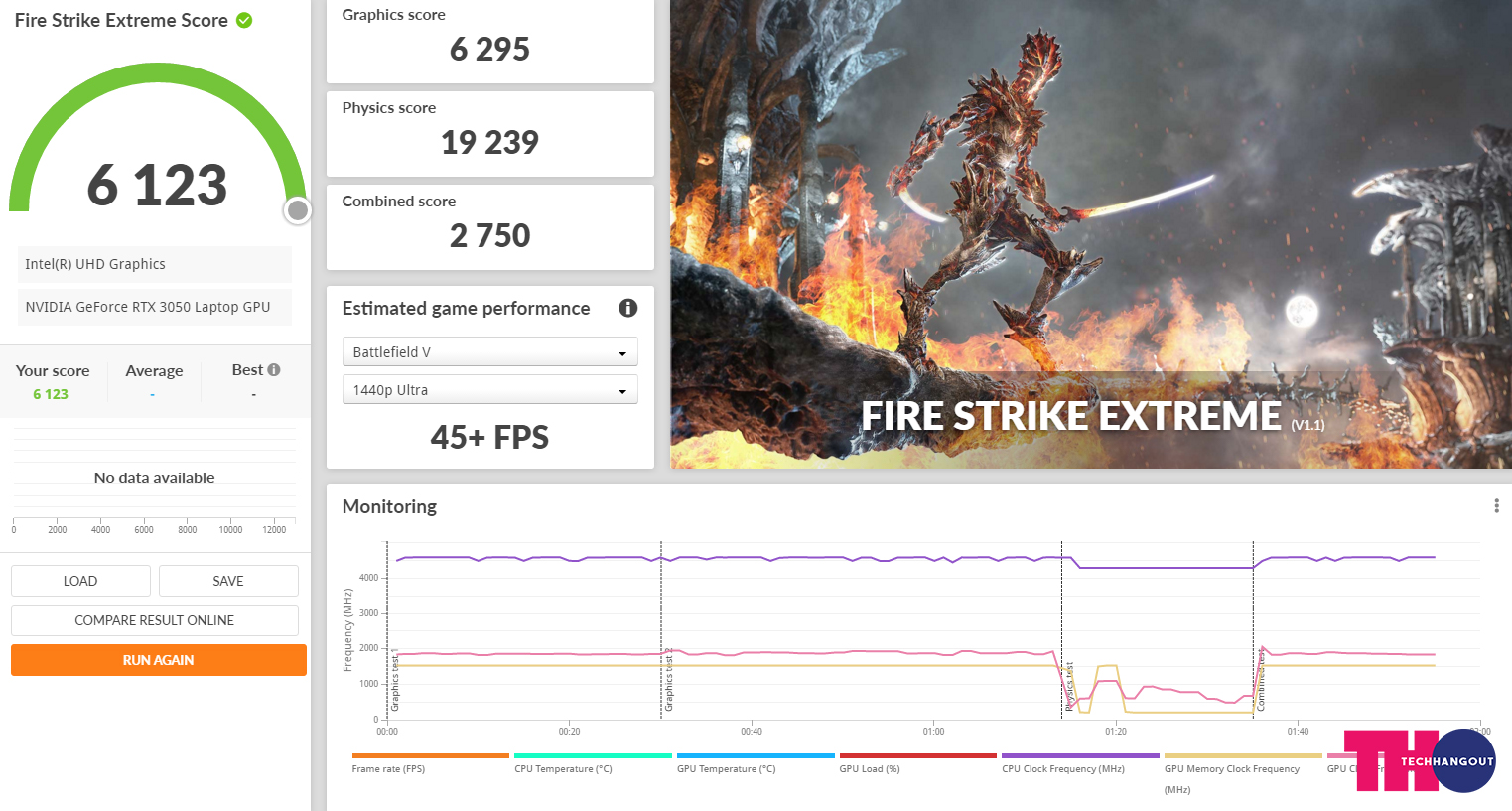The width and height of the screenshot is (1512, 811).
Task: Click the Average column label
Action: click(154, 370)
